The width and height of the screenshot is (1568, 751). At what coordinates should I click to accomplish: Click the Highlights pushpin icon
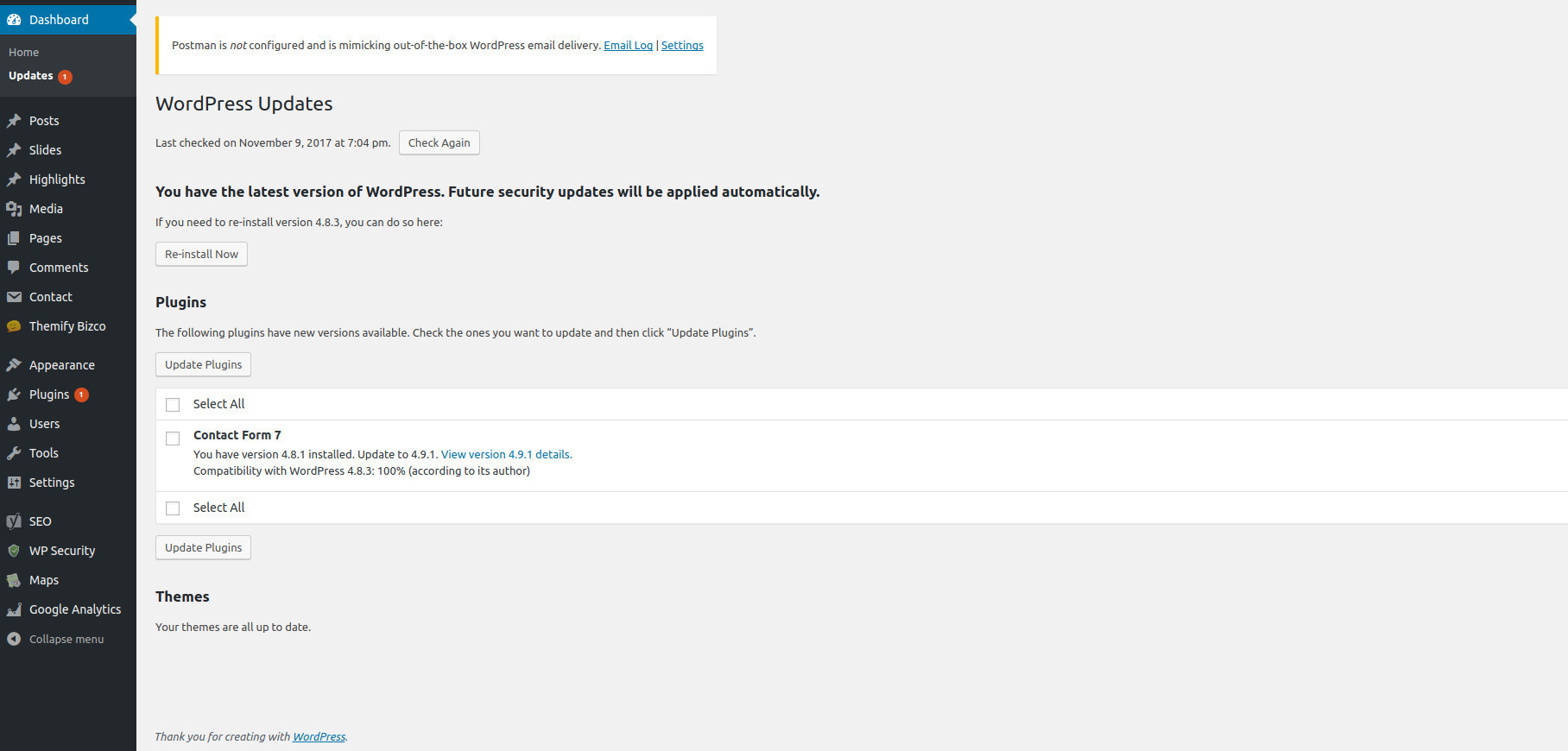(14, 180)
